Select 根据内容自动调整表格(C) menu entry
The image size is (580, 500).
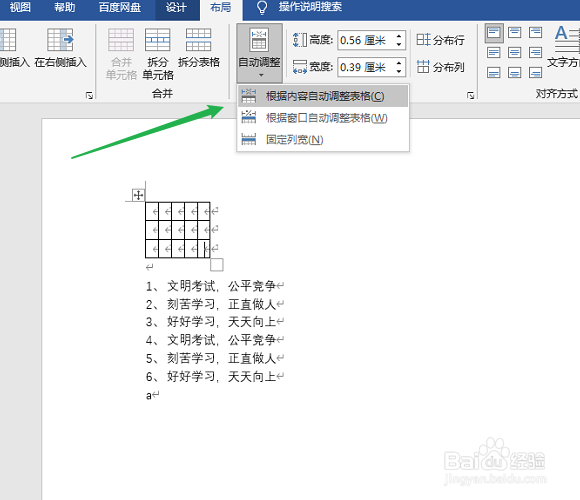pyautogui.click(x=323, y=96)
